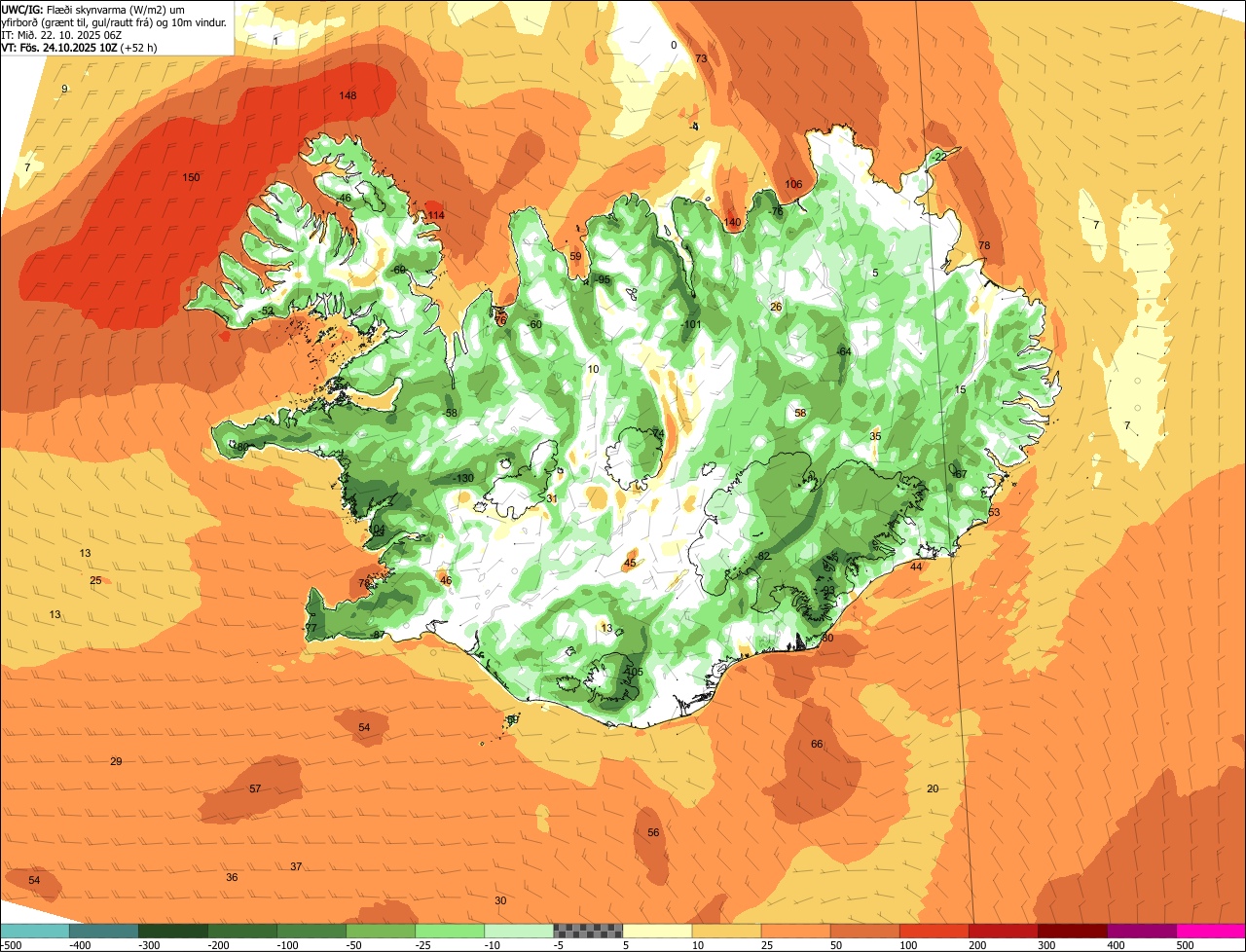Click the flux value 44 on southeast coast
Screen dimensions: 1246x952
(x=916, y=566)
